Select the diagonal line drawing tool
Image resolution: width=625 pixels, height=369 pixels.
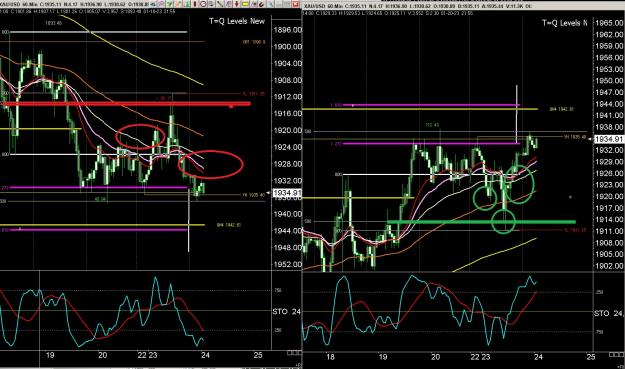pyautogui.click(x=220, y=4)
